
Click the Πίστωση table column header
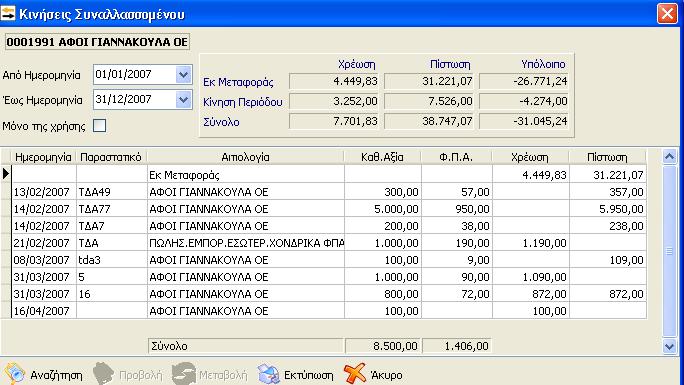click(x=607, y=157)
